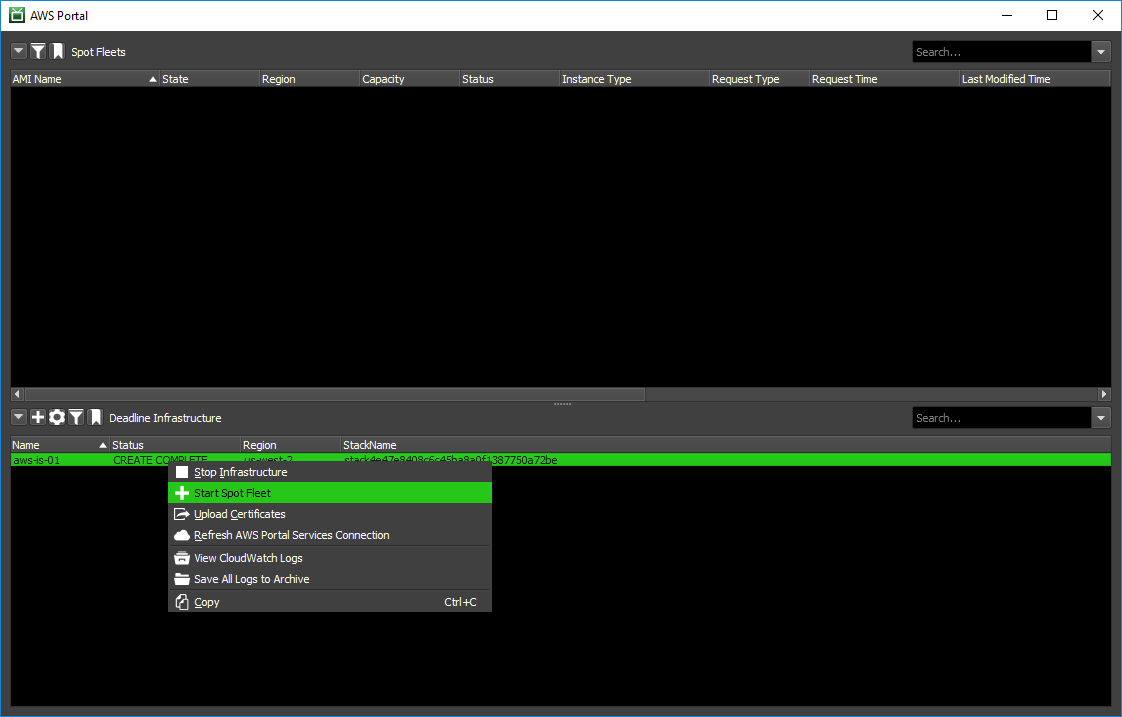The height and width of the screenshot is (717, 1122).
Task: Click the plus icon to add infrastructure
Action: [x=38, y=417]
